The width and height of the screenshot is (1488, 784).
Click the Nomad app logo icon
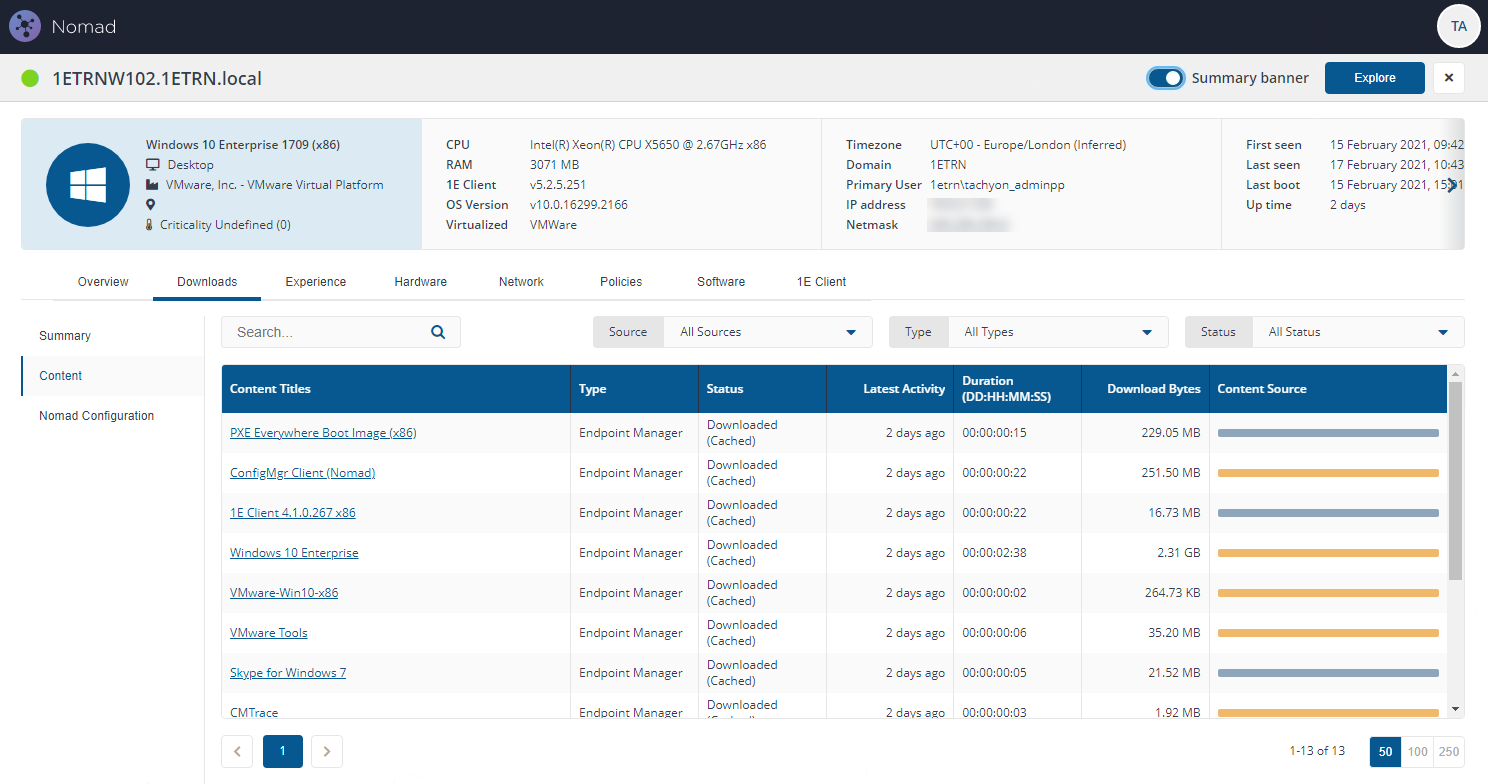coord(24,26)
